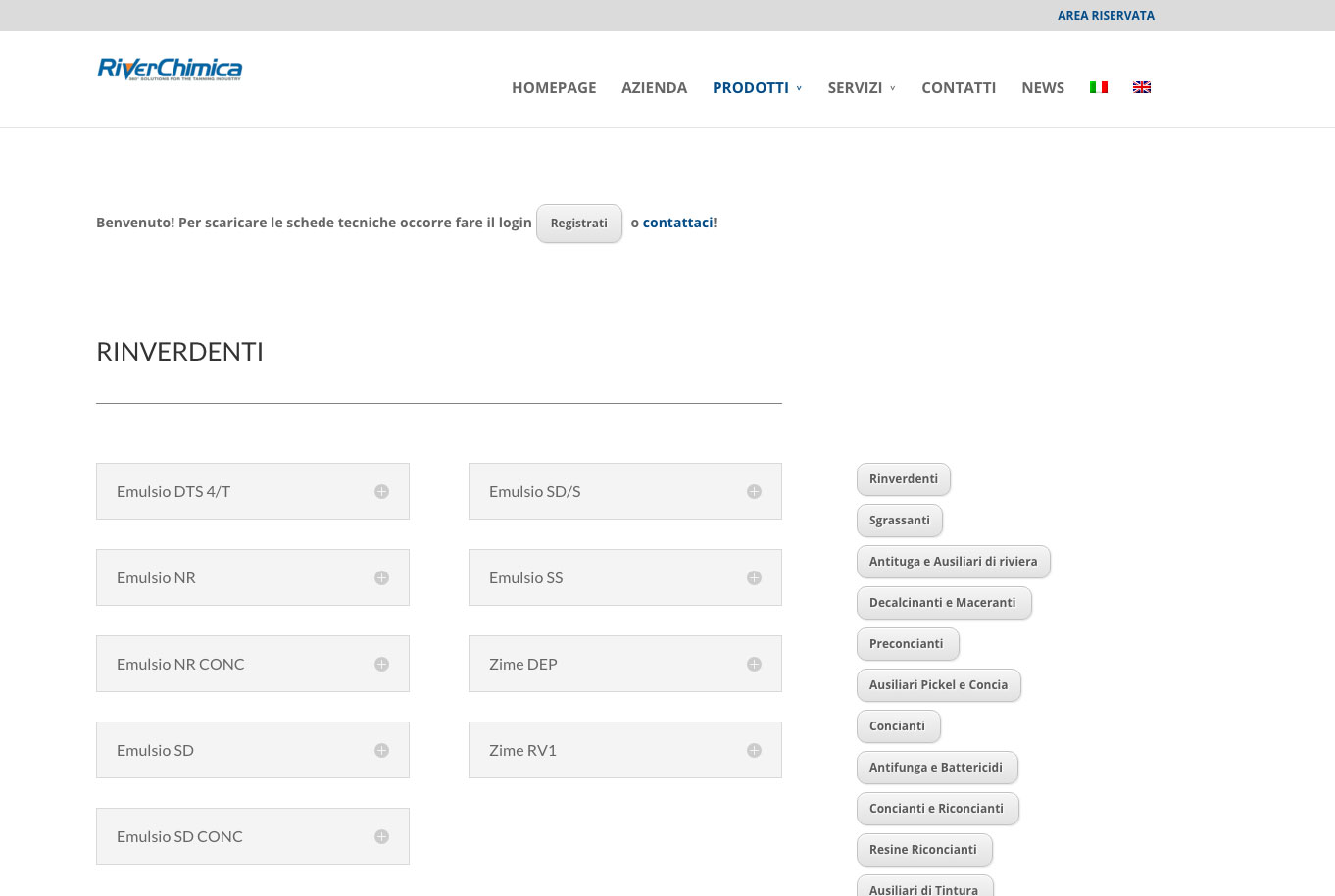Click plus icon on Emulsio SS
This screenshot has width=1335, height=896.
pyautogui.click(x=755, y=578)
